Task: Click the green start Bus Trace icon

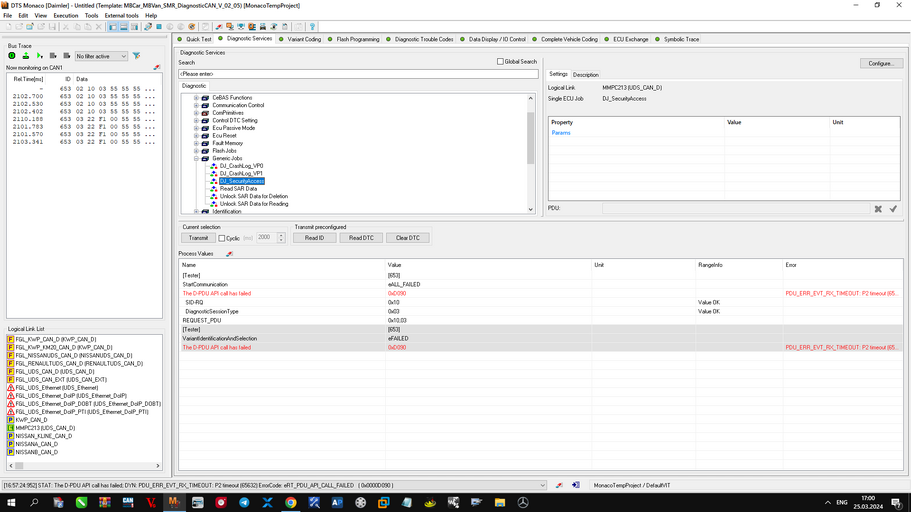Action: click(12, 56)
